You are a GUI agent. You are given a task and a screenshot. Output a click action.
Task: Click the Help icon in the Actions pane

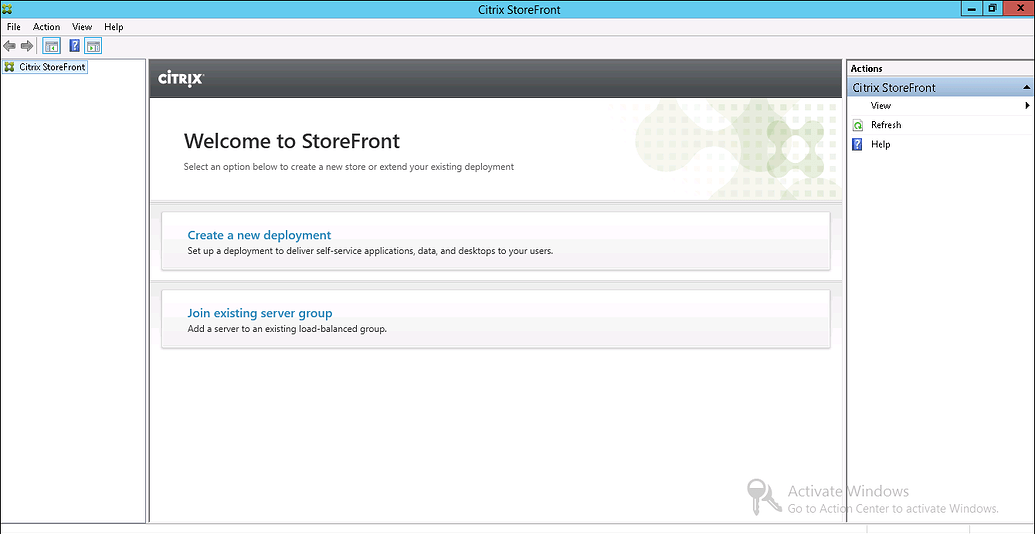[857, 144]
